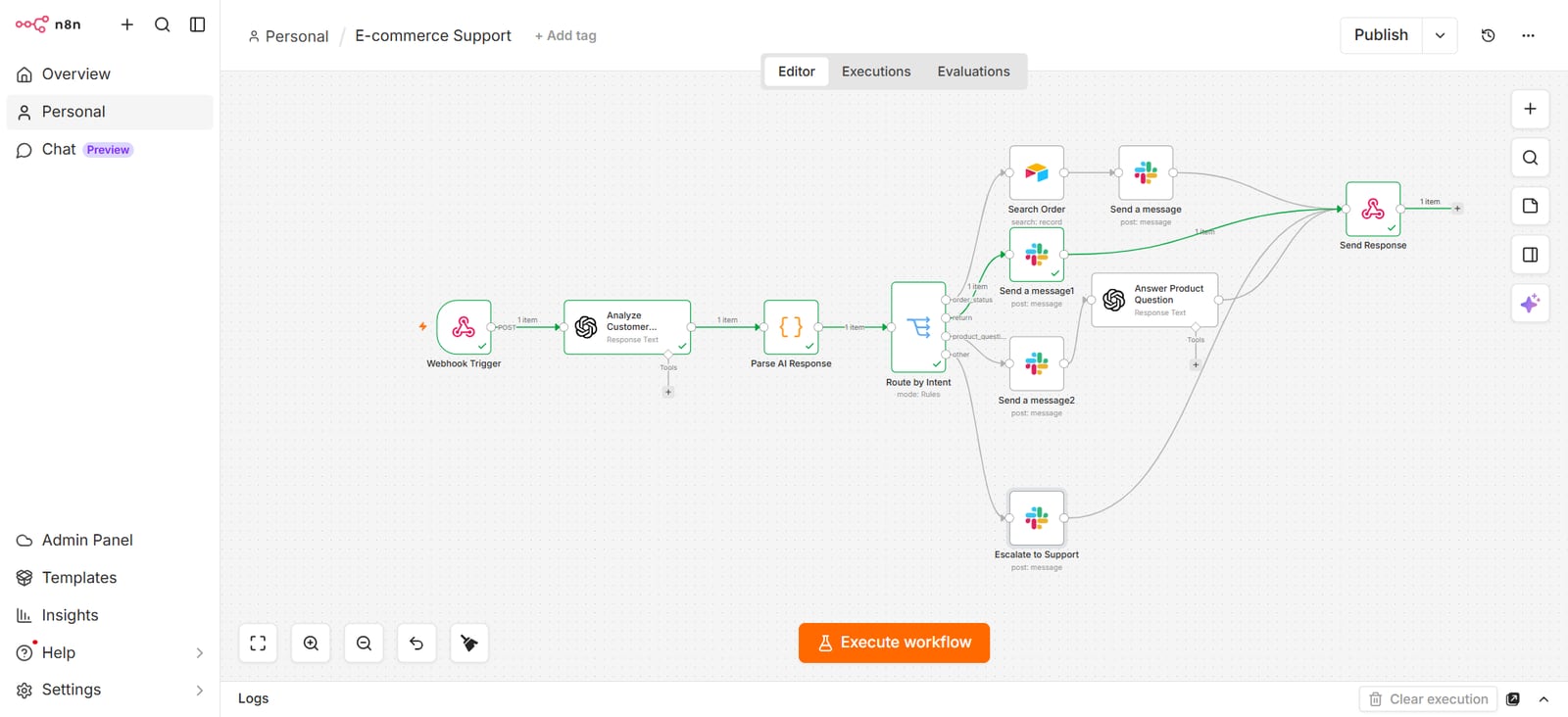Image resolution: width=1568 pixels, height=717 pixels.
Task: Toggle the side panel icon on right toolbar
Action: [x=1530, y=255]
